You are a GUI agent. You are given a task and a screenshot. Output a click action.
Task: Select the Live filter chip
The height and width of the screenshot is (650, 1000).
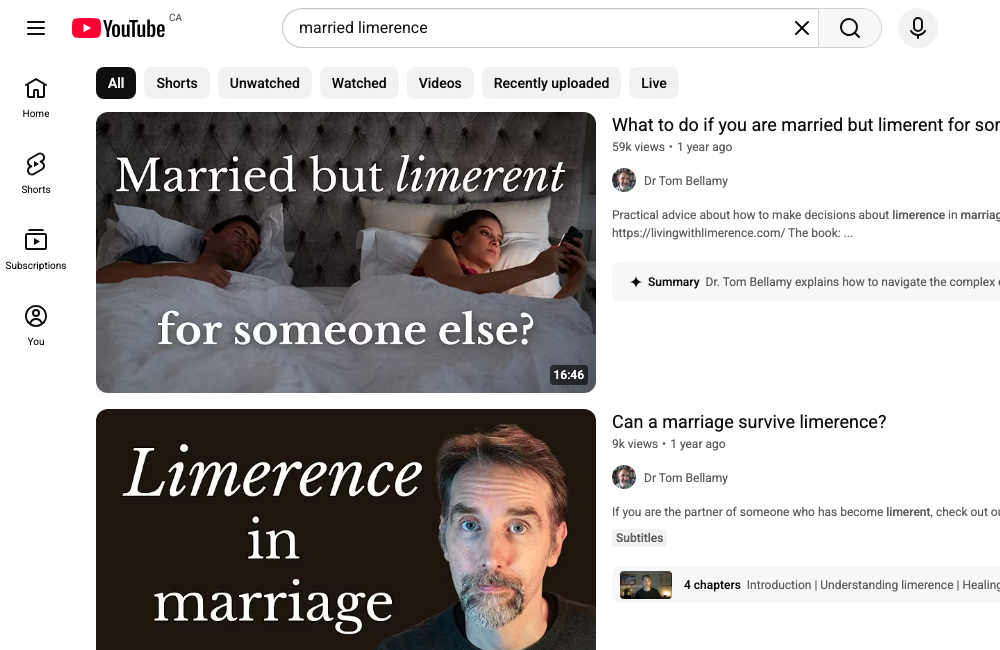pos(654,83)
